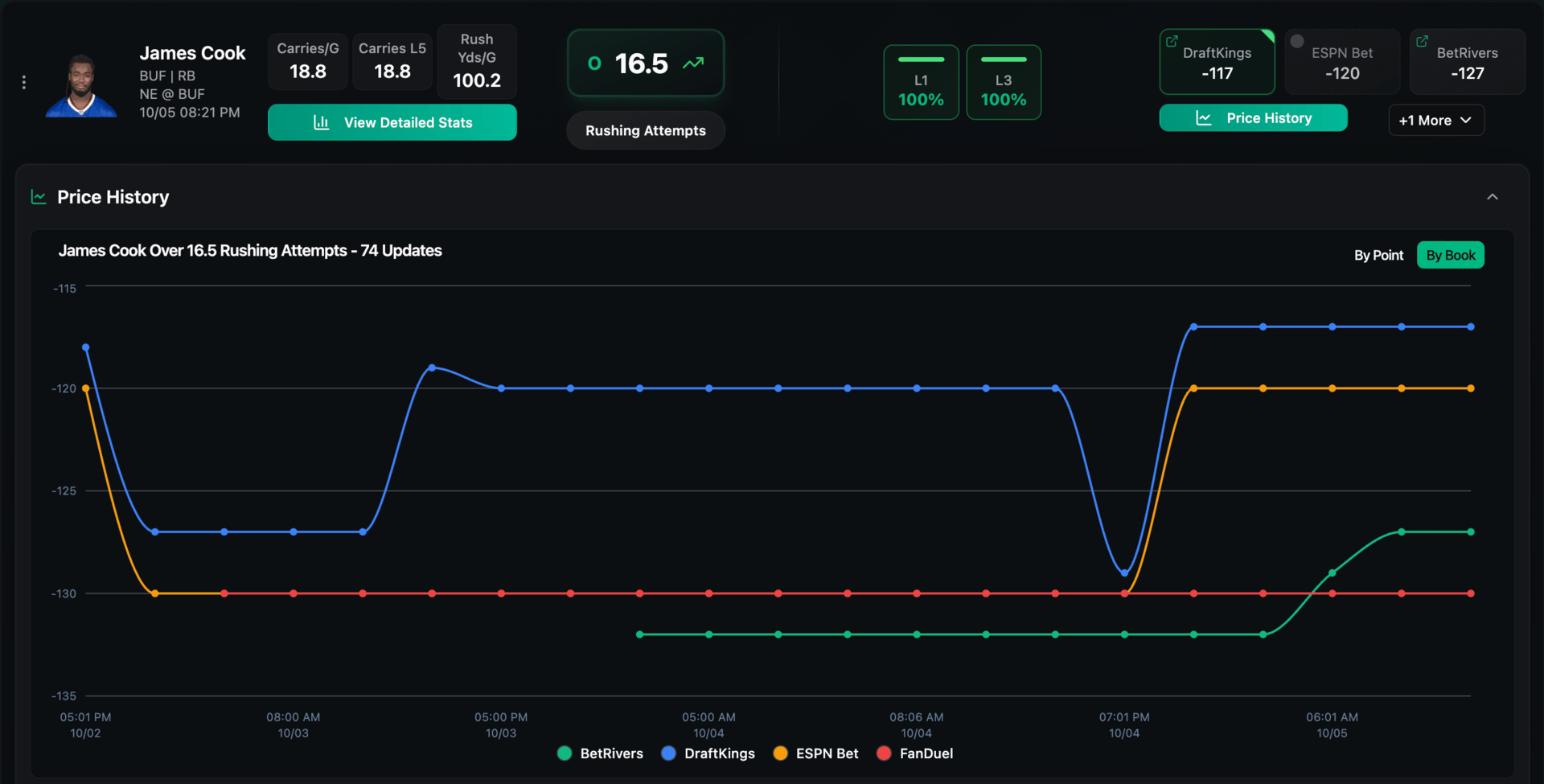Click the chart icon beside Price History heading
This screenshot has height=784, width=1544.
[39, 197]
